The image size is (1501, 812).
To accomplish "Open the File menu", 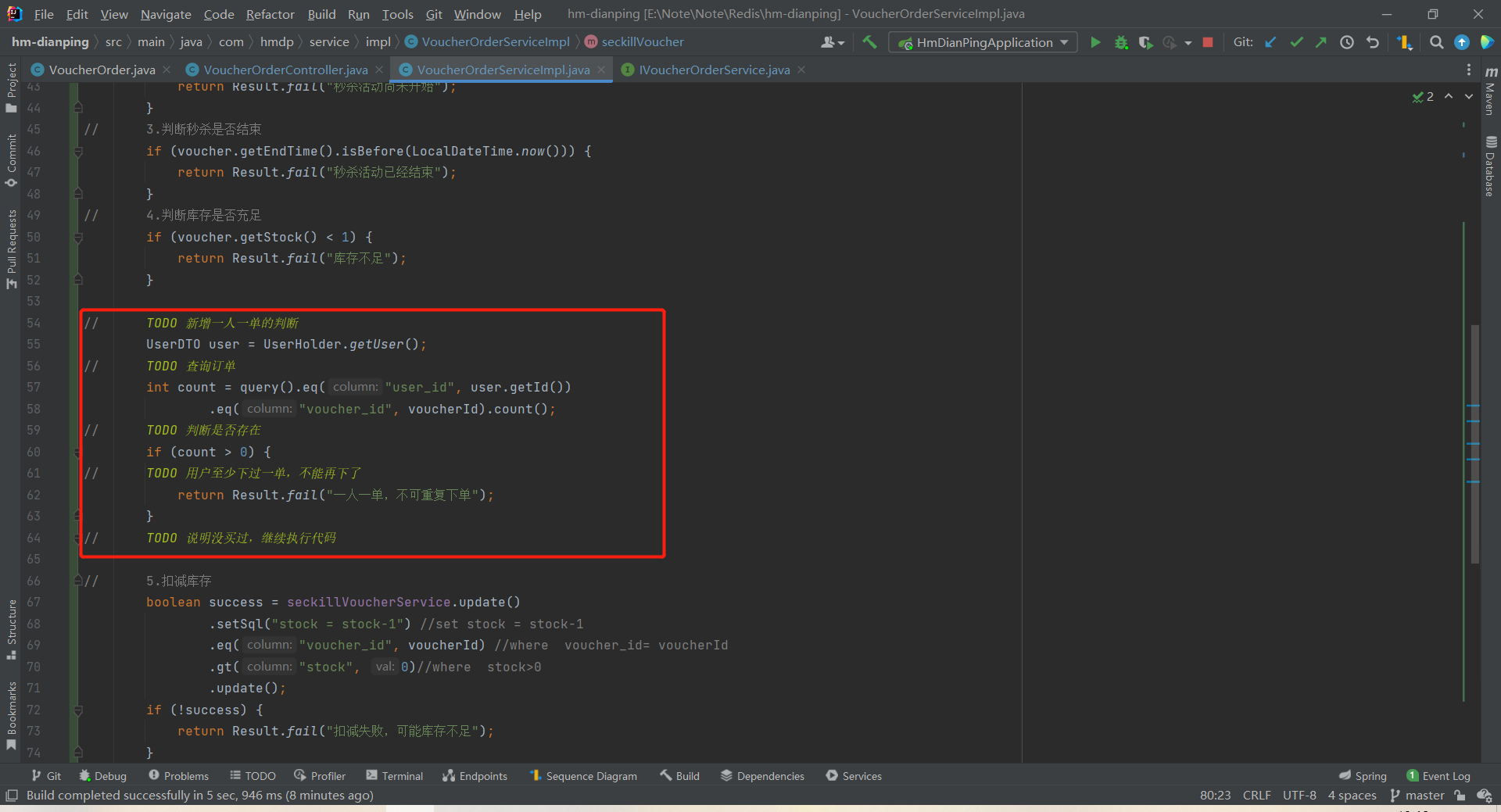I will pos(44,14).
